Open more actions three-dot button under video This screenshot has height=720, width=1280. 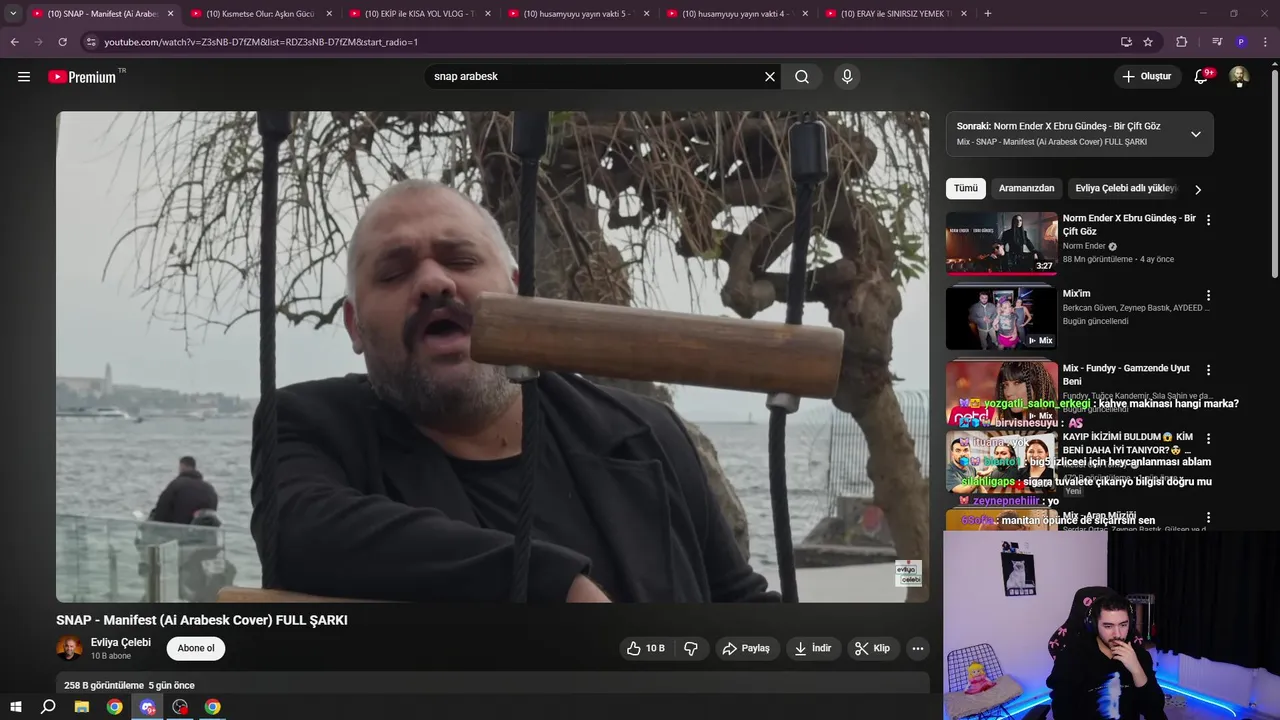[917, 648]
